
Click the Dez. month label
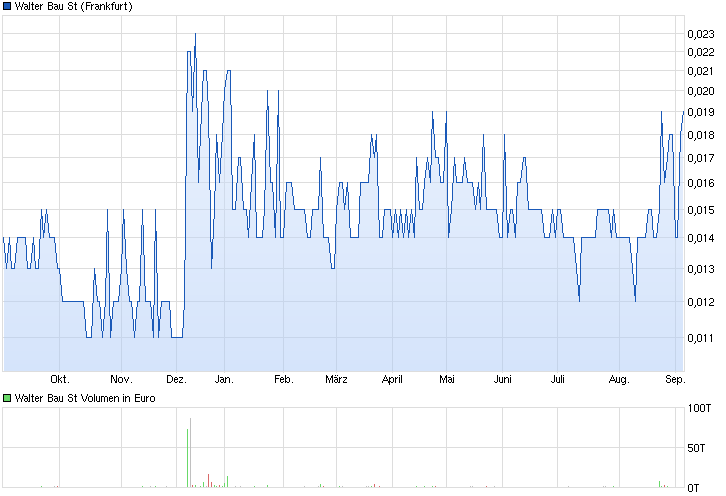pos(176,379)
